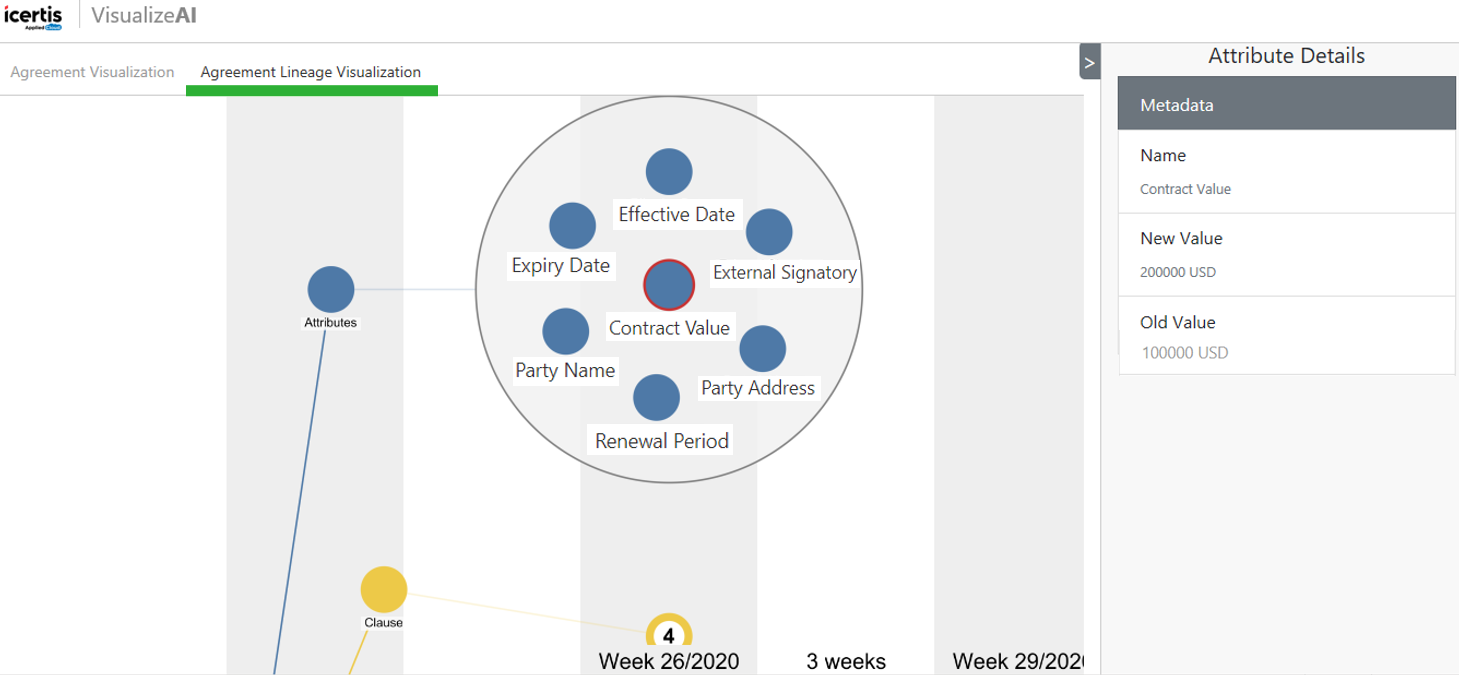Viewport: 1459px width, 675px height.
Task: Click the Party Name node circle
Action: [x=566, y=331]
